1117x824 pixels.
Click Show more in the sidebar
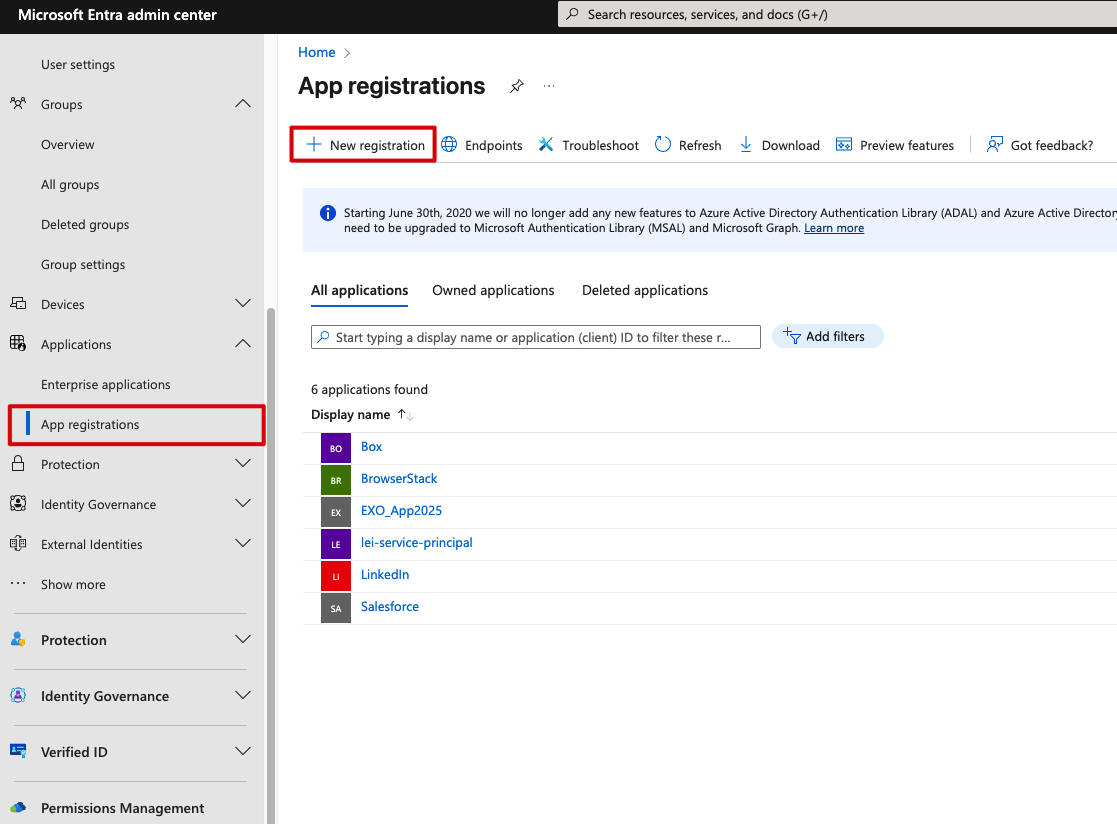tap(73, 584)
